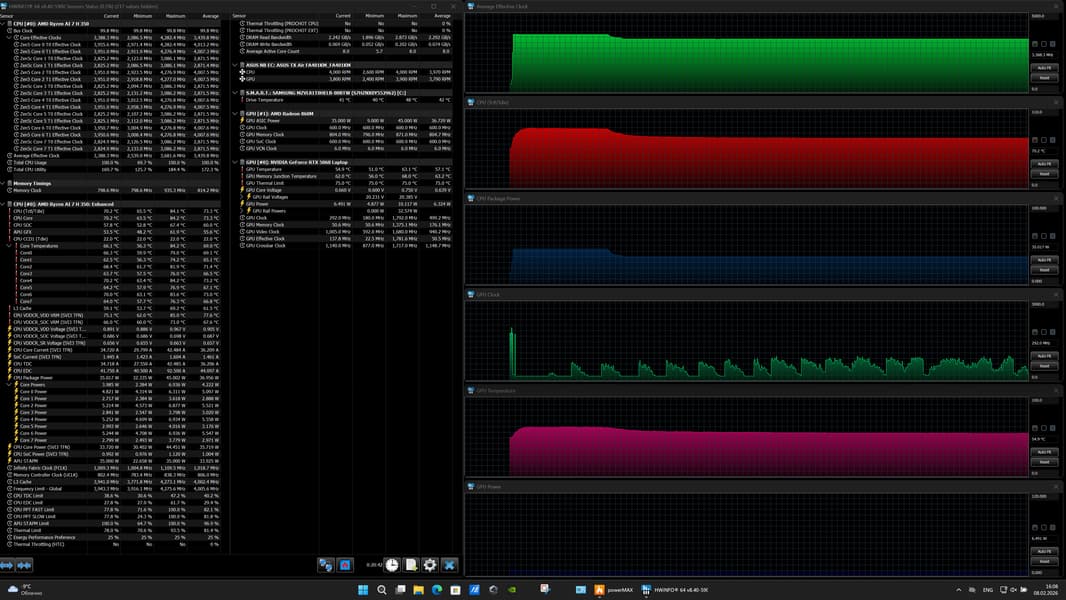Toggle first checkbox on GPU Clock graph
1066x600 pixels.
[1035, 332]
